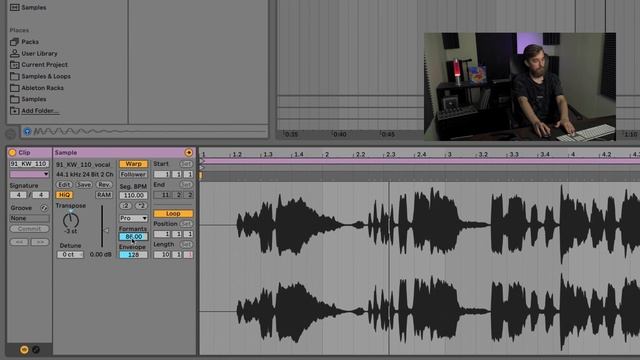Click Detune field 0 ct
640x360 pixels.
[70, 254]
